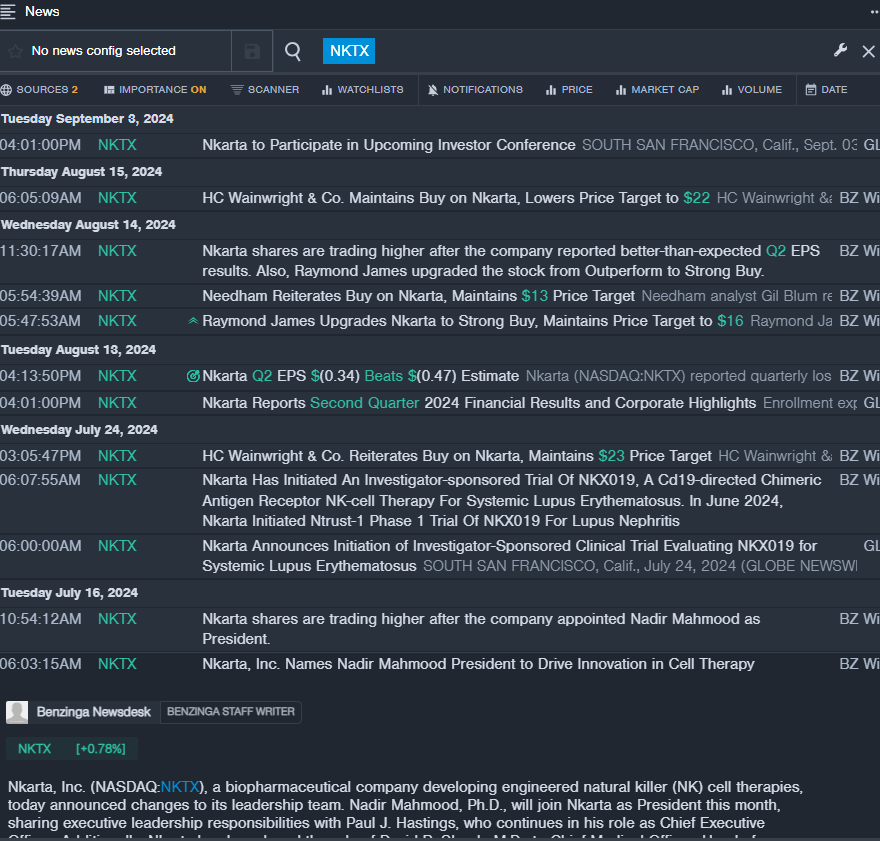Open the Date filter

826,90
